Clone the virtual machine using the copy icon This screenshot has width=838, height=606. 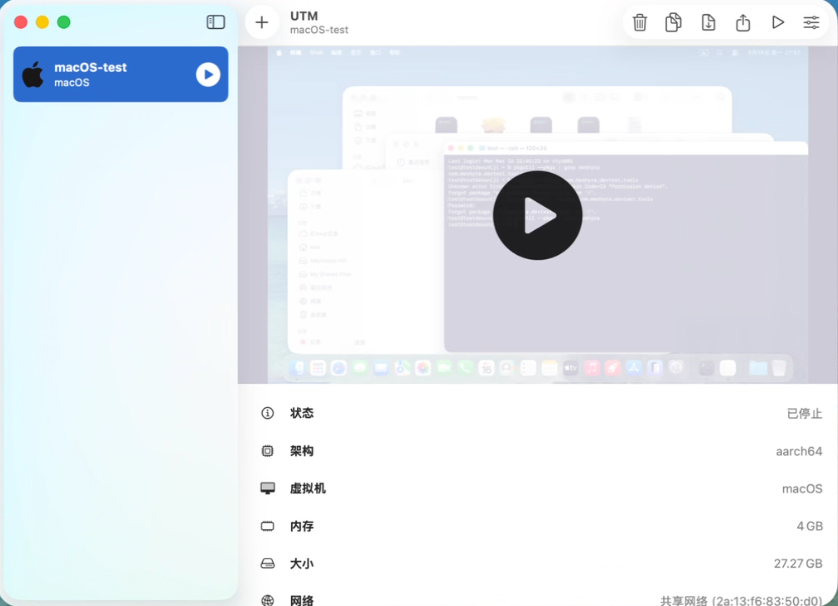tap(673, 21)
